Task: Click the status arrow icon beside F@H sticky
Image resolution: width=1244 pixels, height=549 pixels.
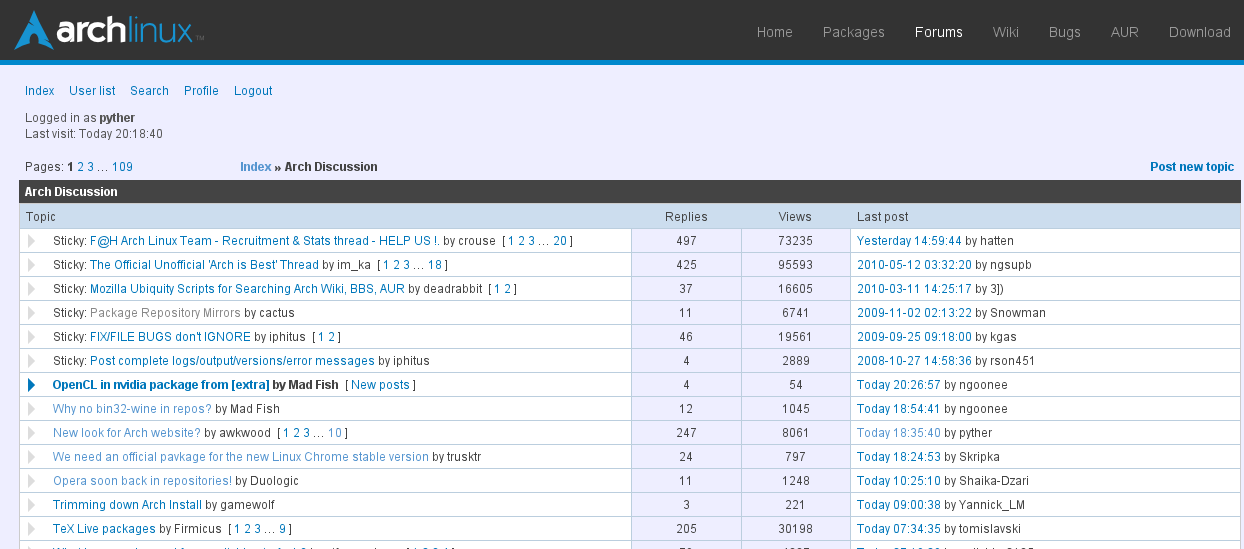Action: click(31, 241)
